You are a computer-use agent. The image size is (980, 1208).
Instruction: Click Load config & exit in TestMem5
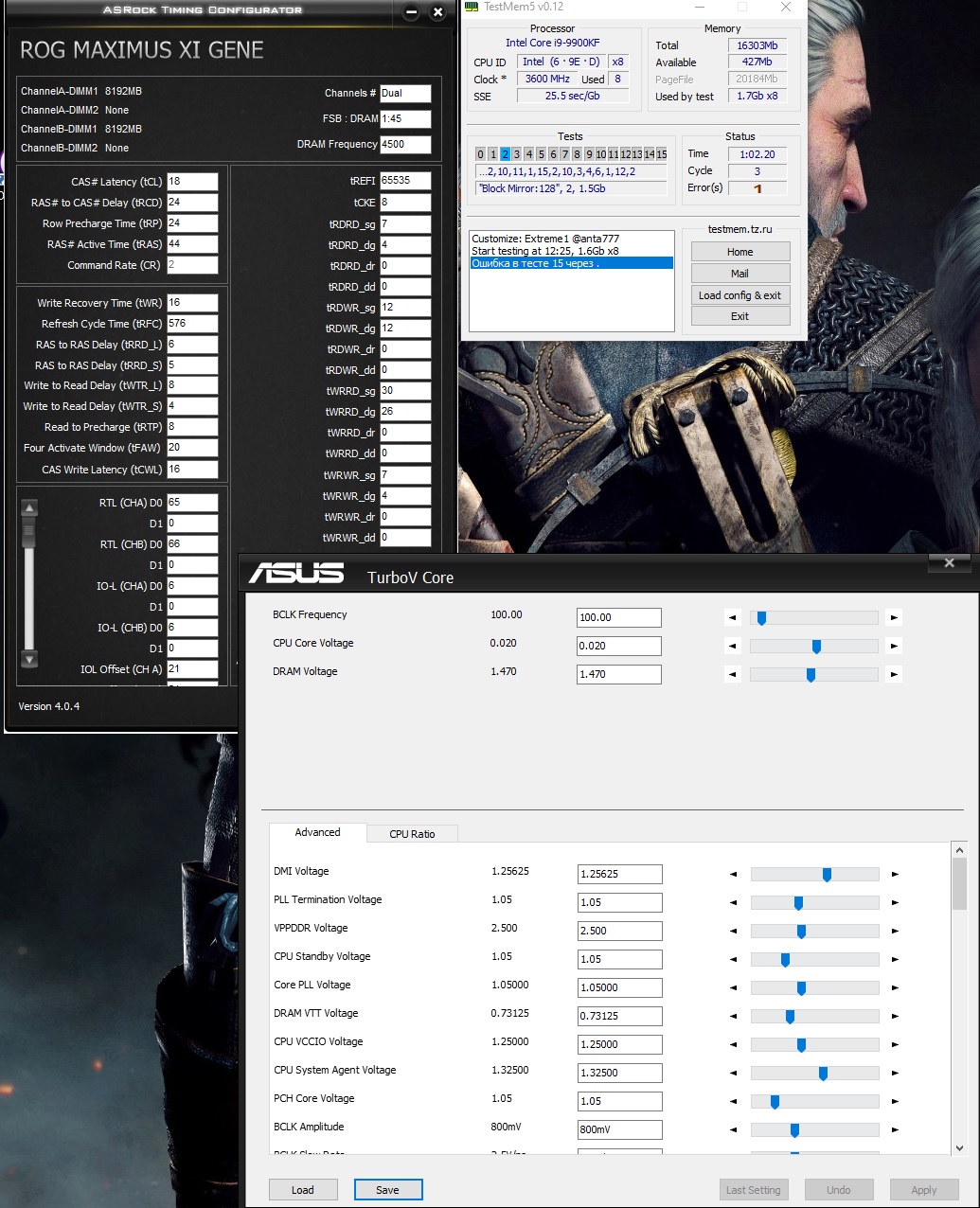[x=740, y=295]
